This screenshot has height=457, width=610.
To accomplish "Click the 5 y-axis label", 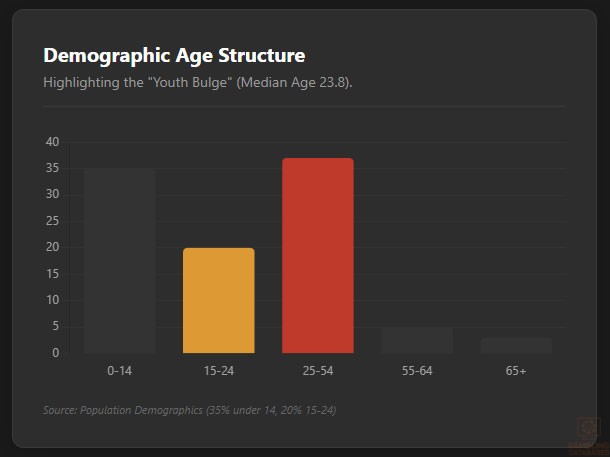I will (56, 326).
